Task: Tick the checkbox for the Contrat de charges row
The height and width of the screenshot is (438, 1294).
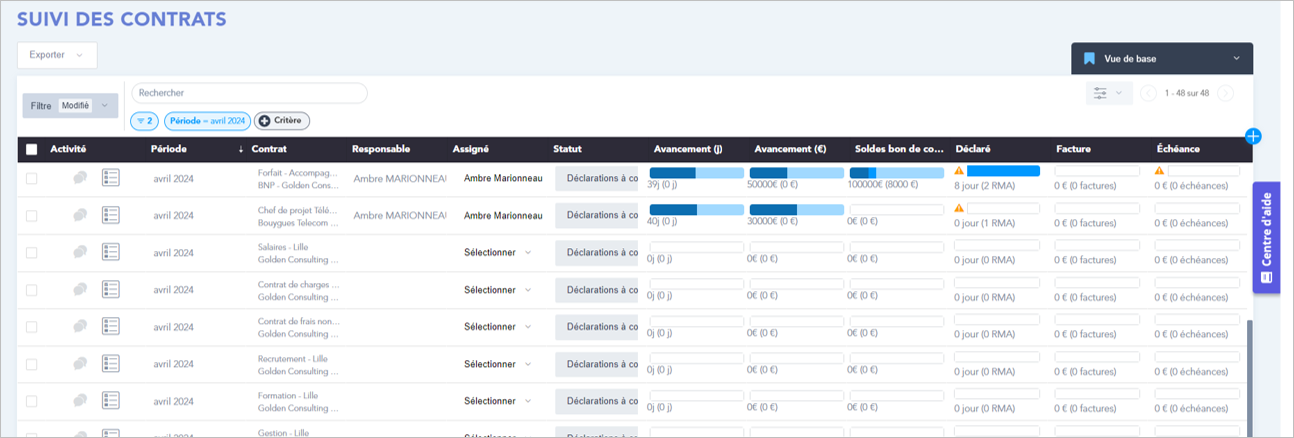Action: coord(31,289)
